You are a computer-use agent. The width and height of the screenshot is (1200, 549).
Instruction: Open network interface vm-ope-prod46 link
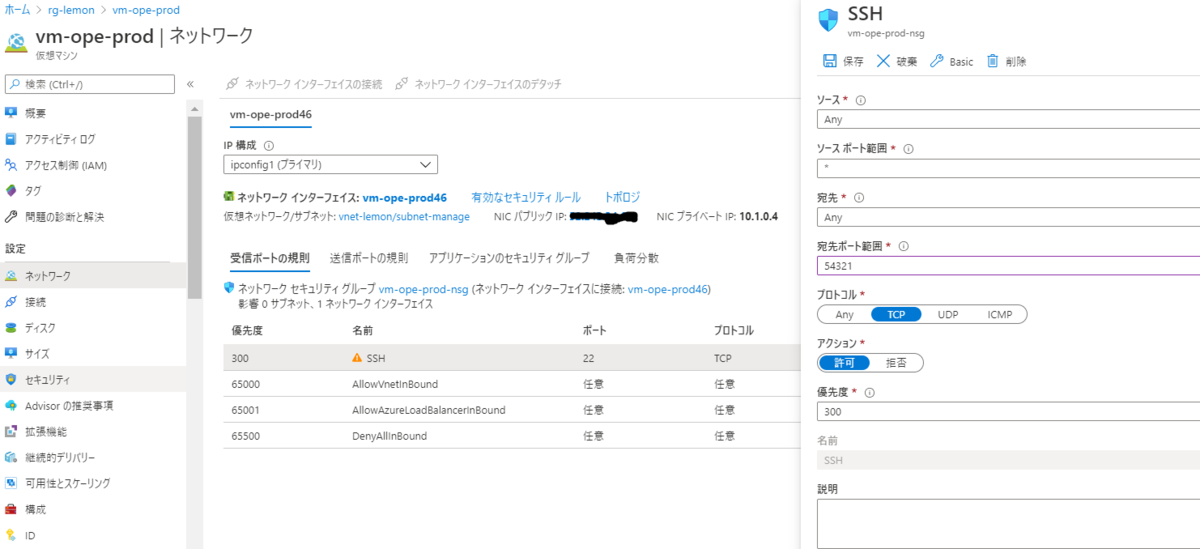pos(404,197)
